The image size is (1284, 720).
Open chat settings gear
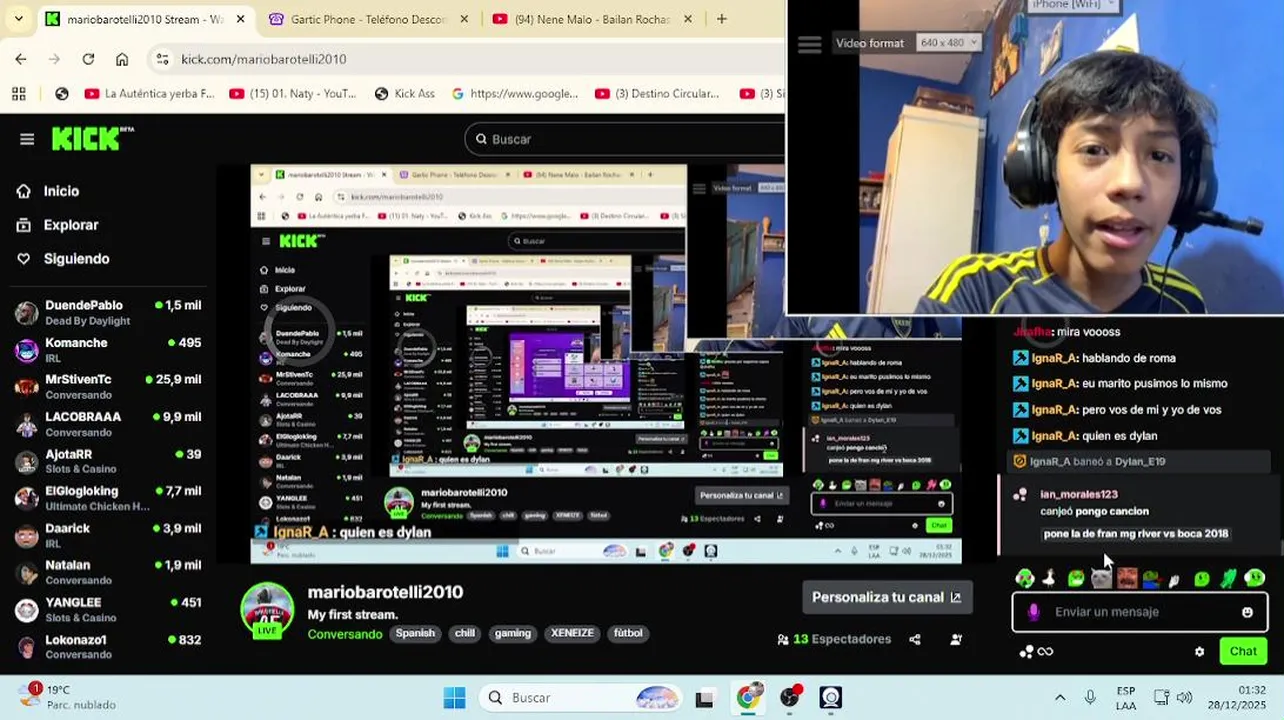[1199, 652]
